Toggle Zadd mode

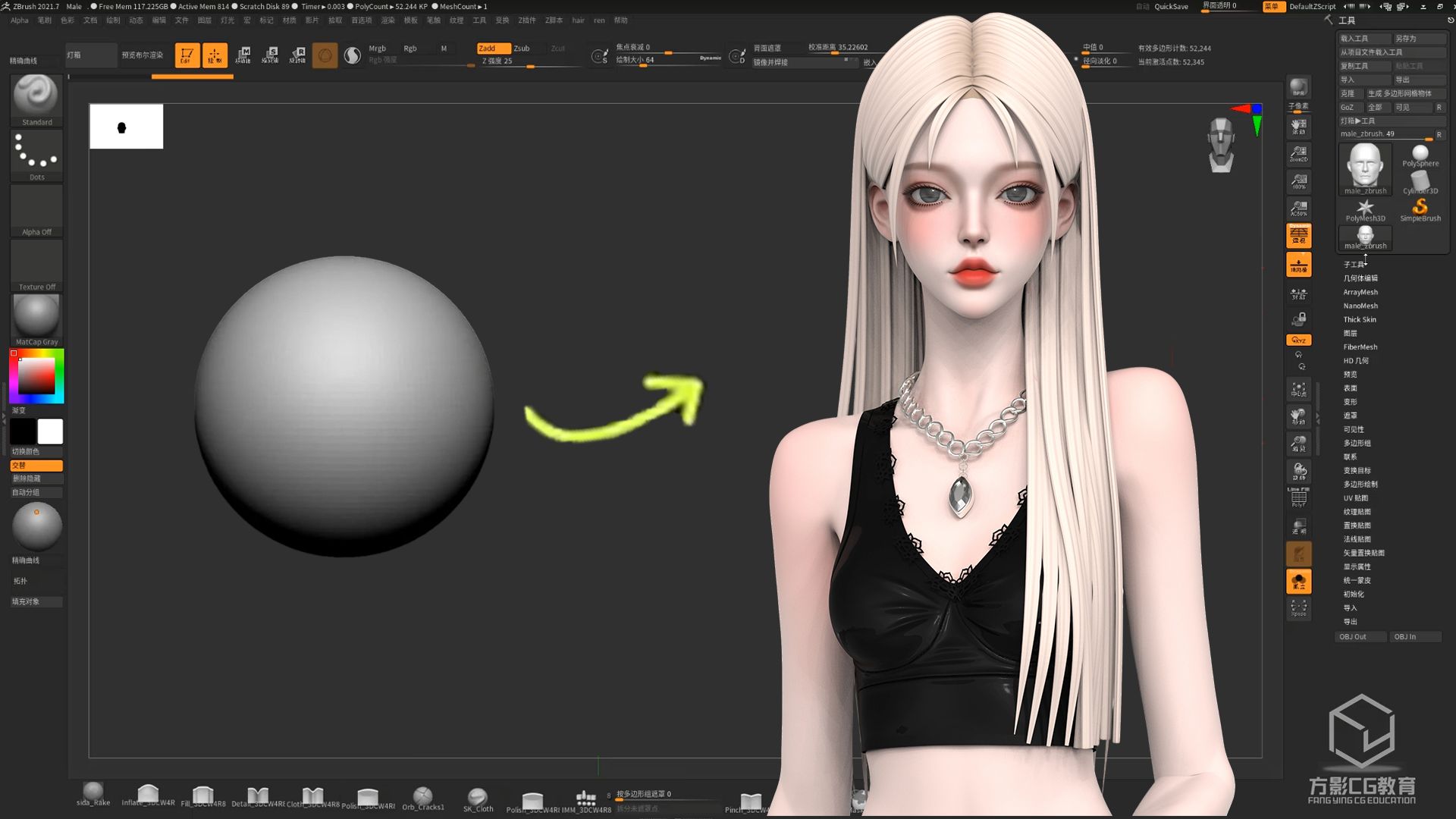point(493,48)
